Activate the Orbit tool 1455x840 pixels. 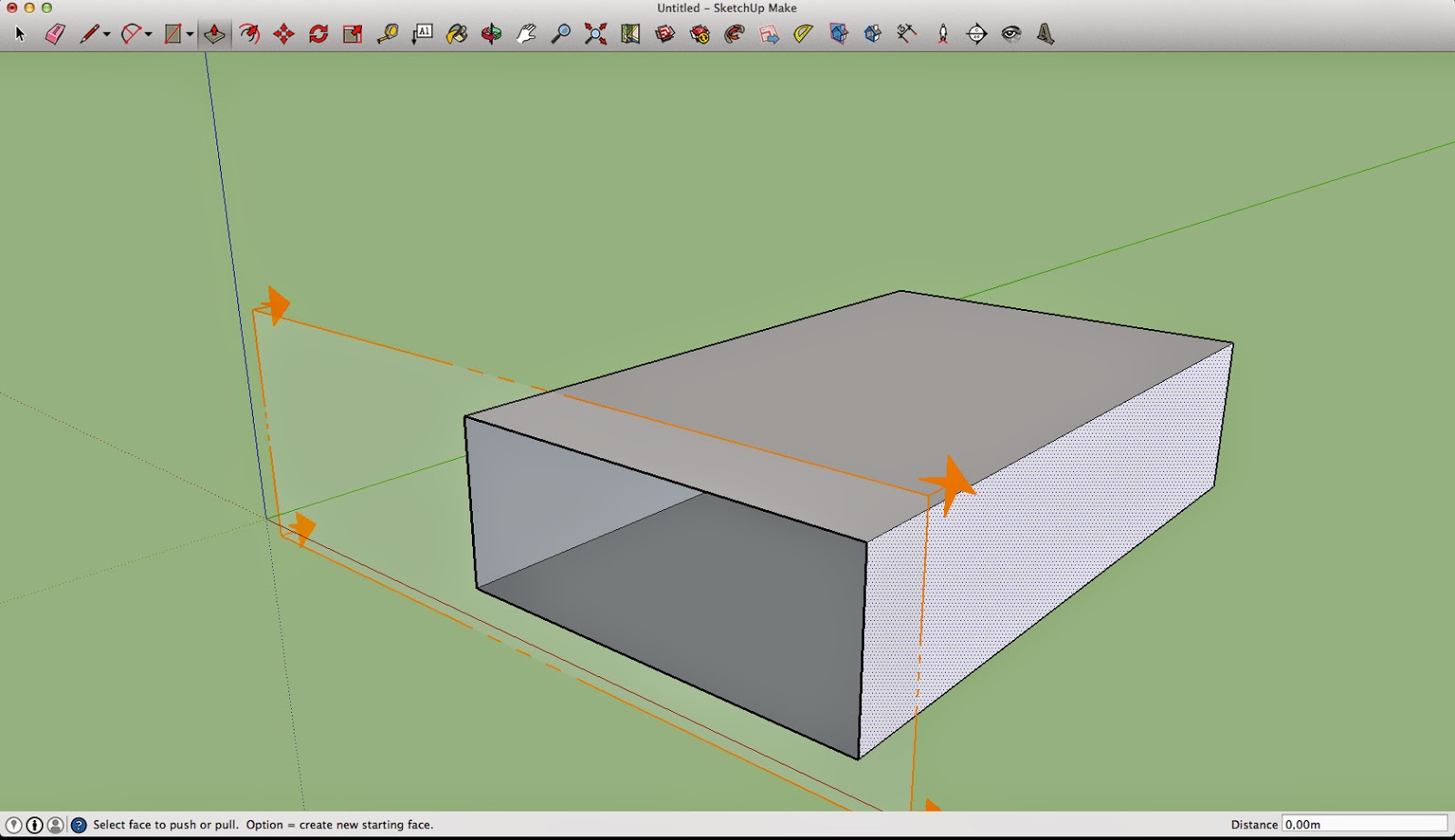coord(491,35)
